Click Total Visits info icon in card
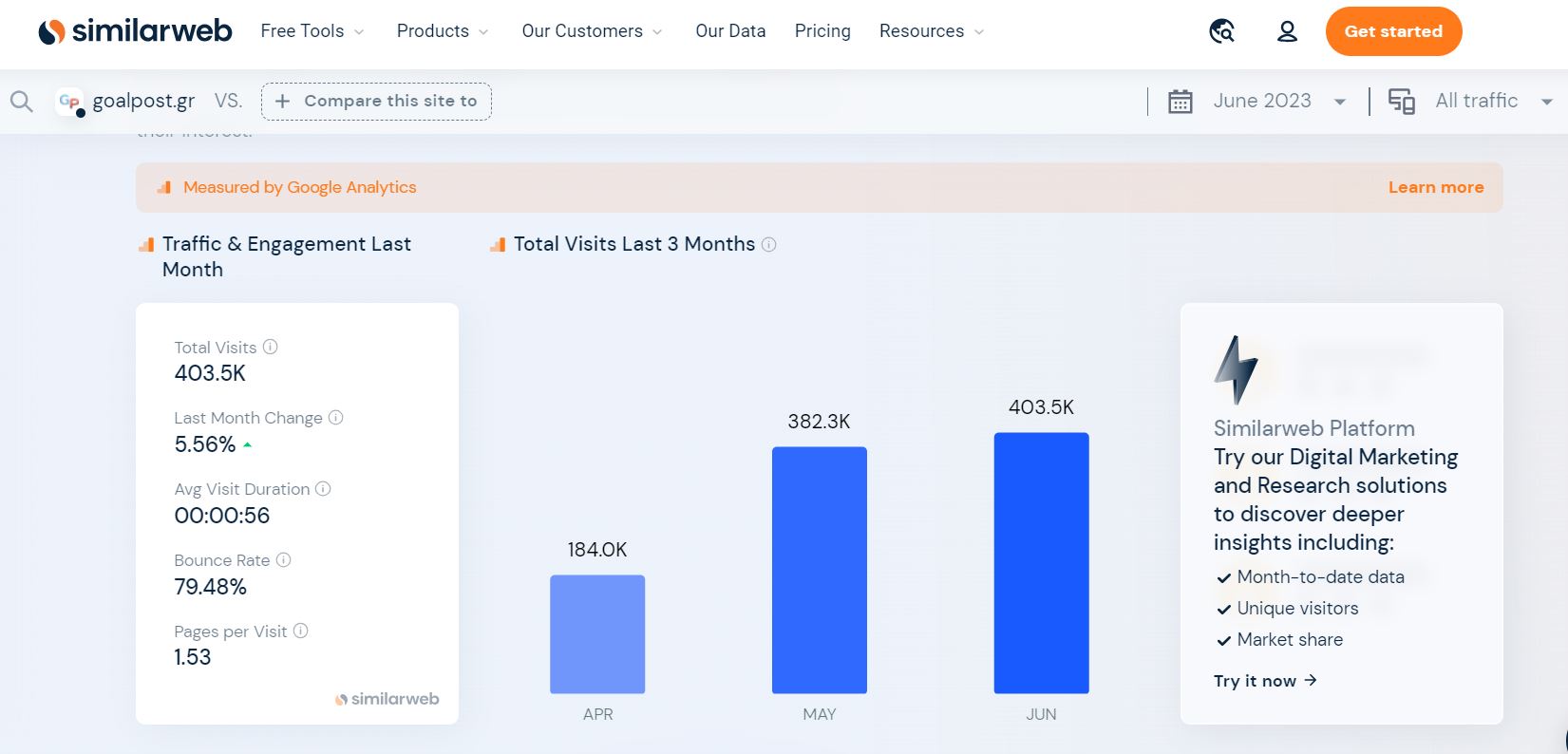The image size is (1568, 754). 271,347
